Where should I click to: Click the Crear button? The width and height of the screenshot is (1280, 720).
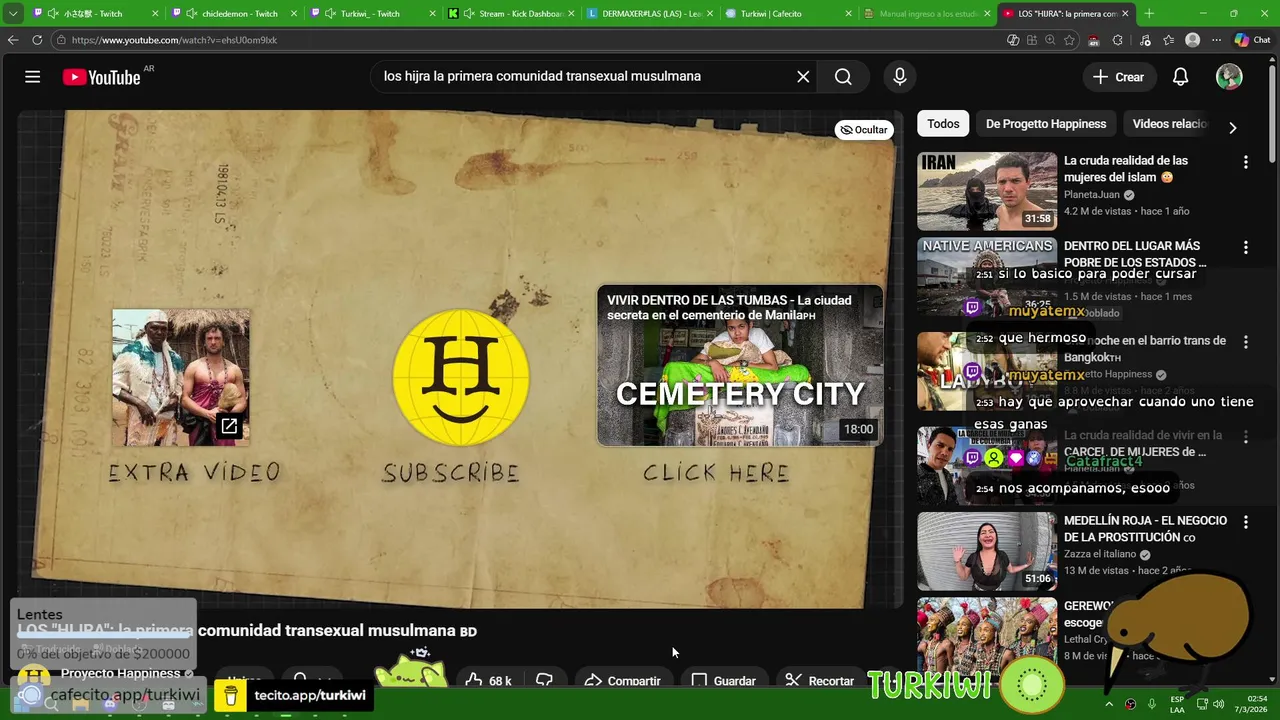point(1118,77)
